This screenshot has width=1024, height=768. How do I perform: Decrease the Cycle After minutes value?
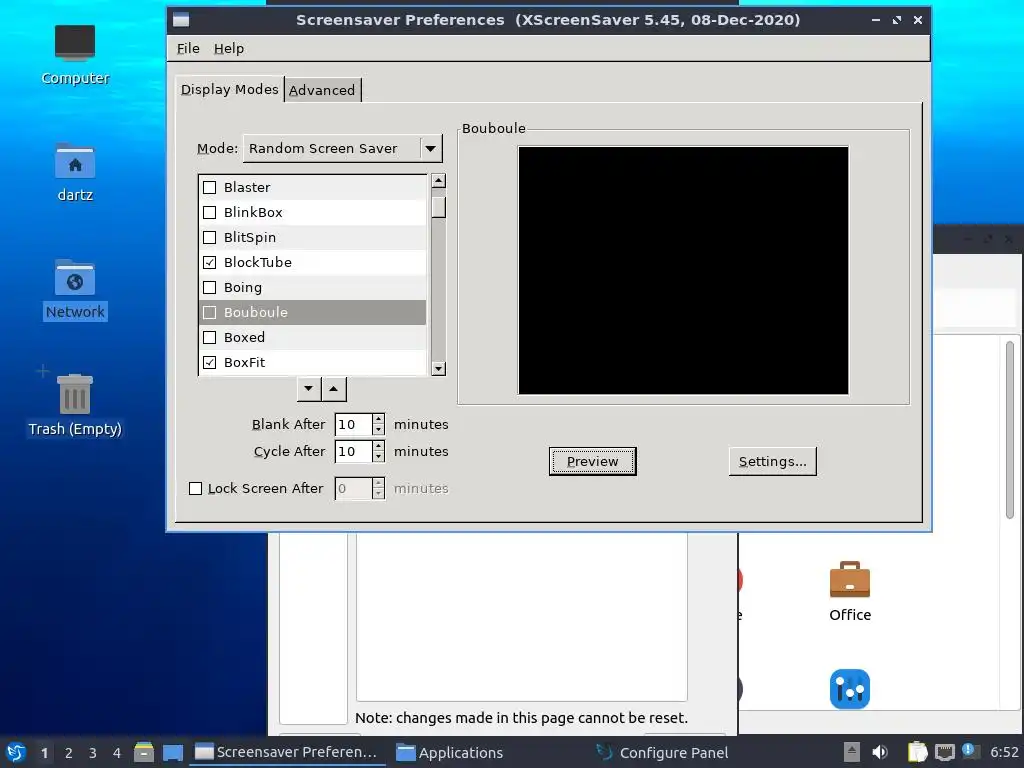(x=378, y=456)
